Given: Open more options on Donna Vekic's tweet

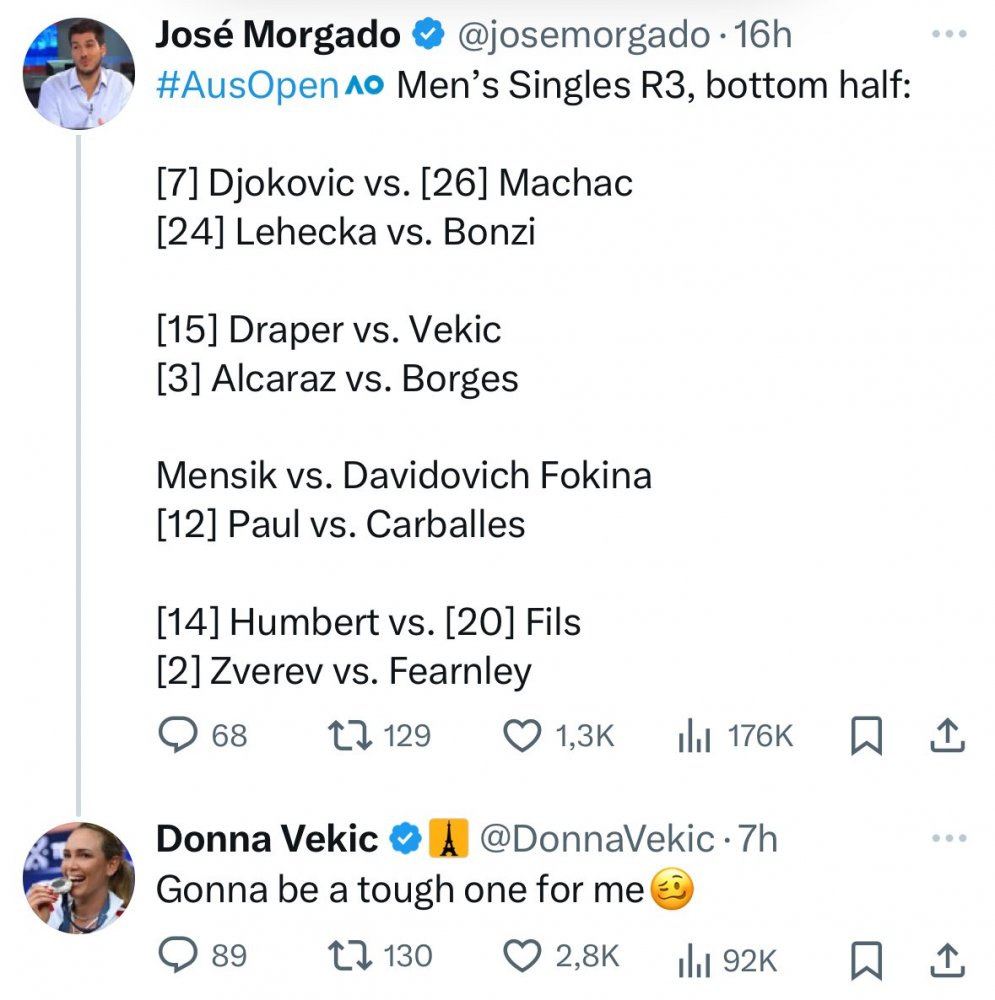Looking at the screenshot, I should 949,838.
